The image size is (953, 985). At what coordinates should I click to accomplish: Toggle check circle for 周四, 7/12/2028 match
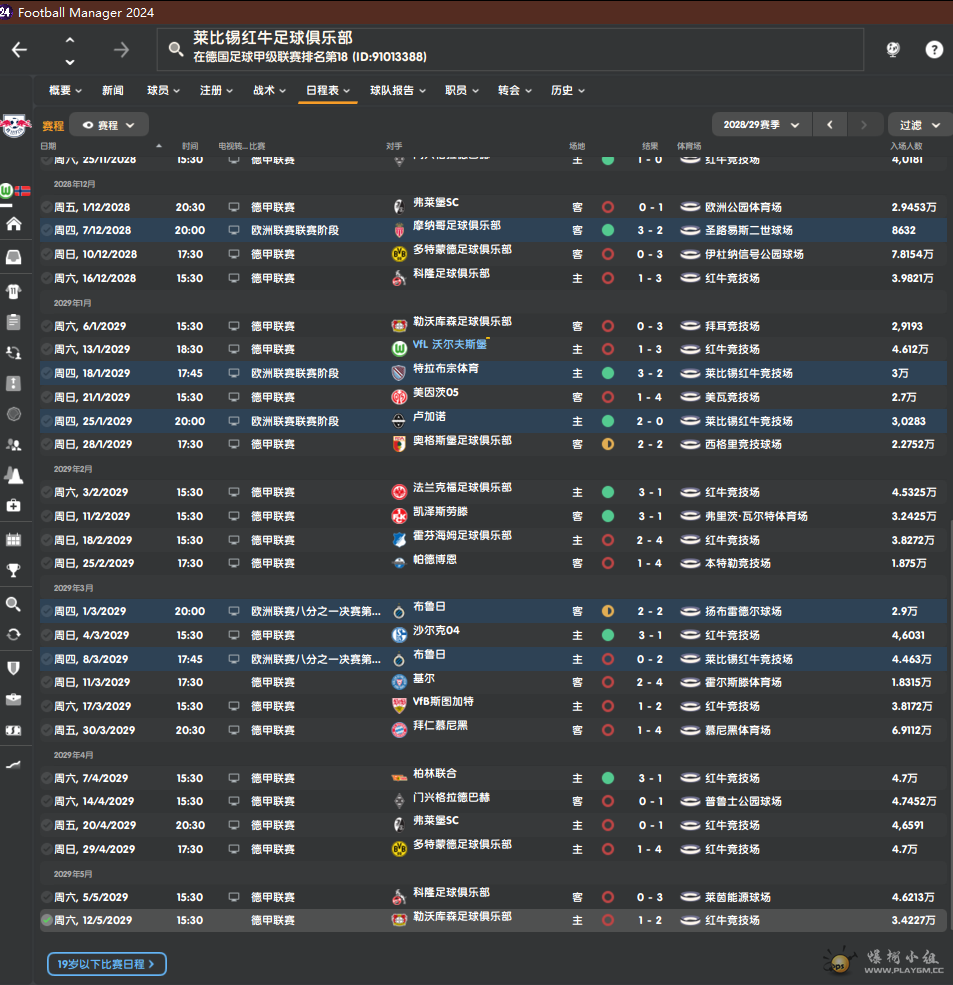[46, 230]
